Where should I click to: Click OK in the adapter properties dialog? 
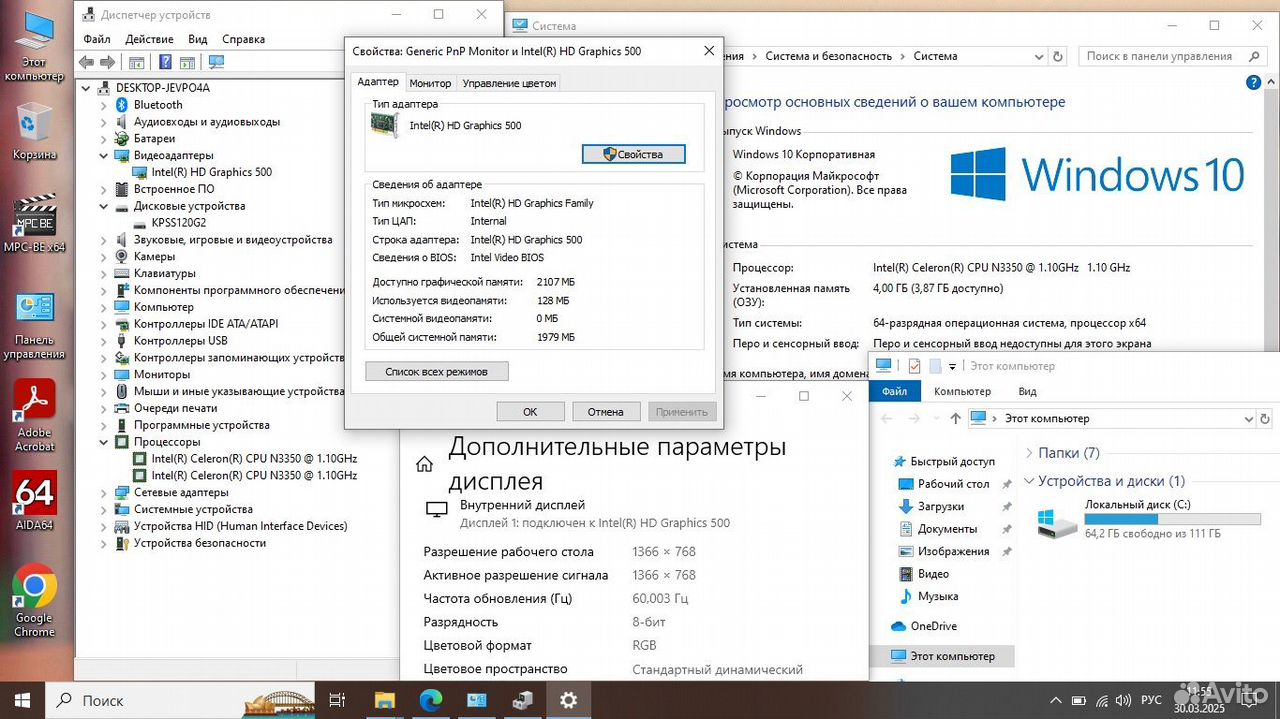pyautogui.click(x=530, y=411)
